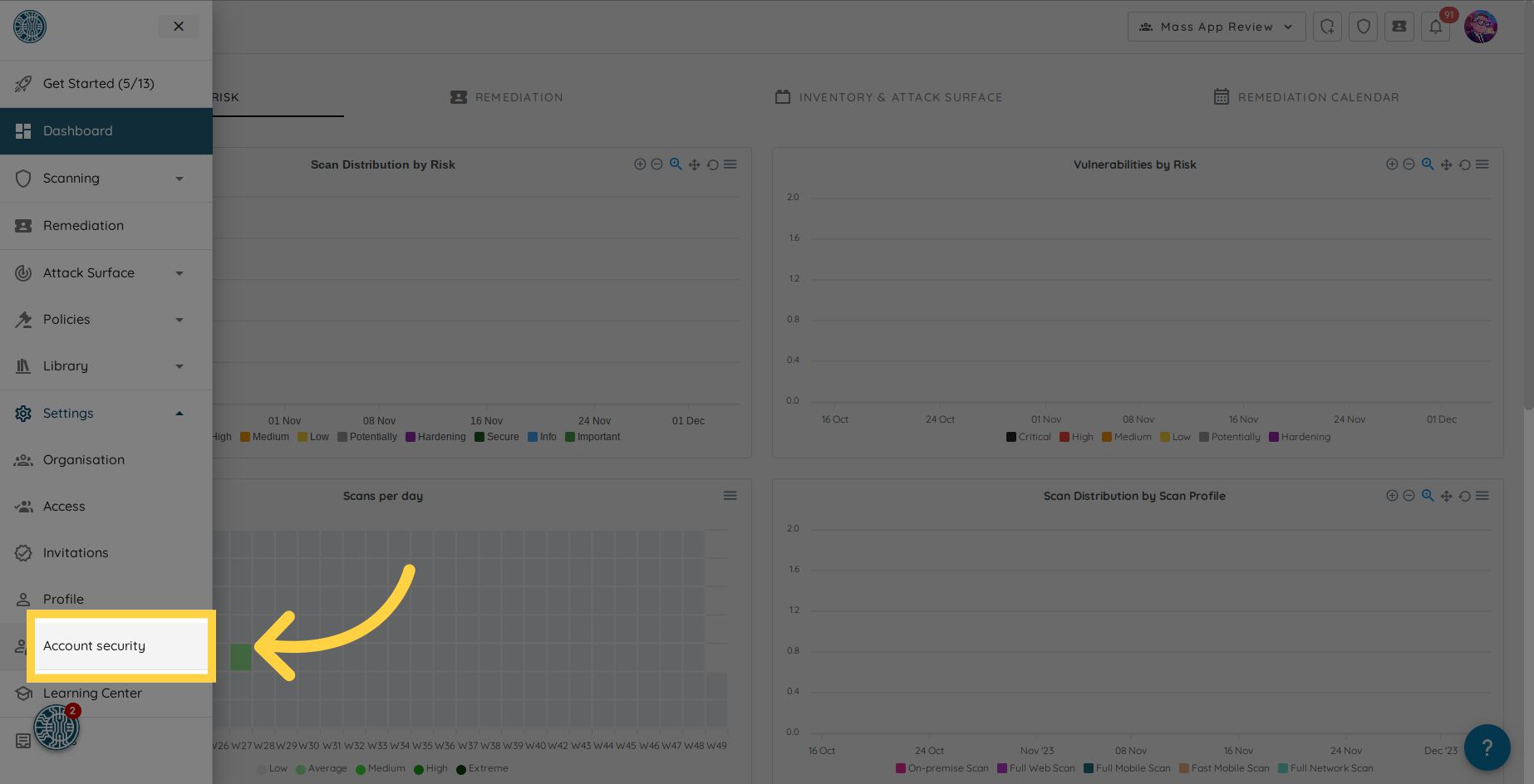This screenshot has height=784, width=1534.
Task: Close the sidebar with the X button
Action: tap(178, 27)
